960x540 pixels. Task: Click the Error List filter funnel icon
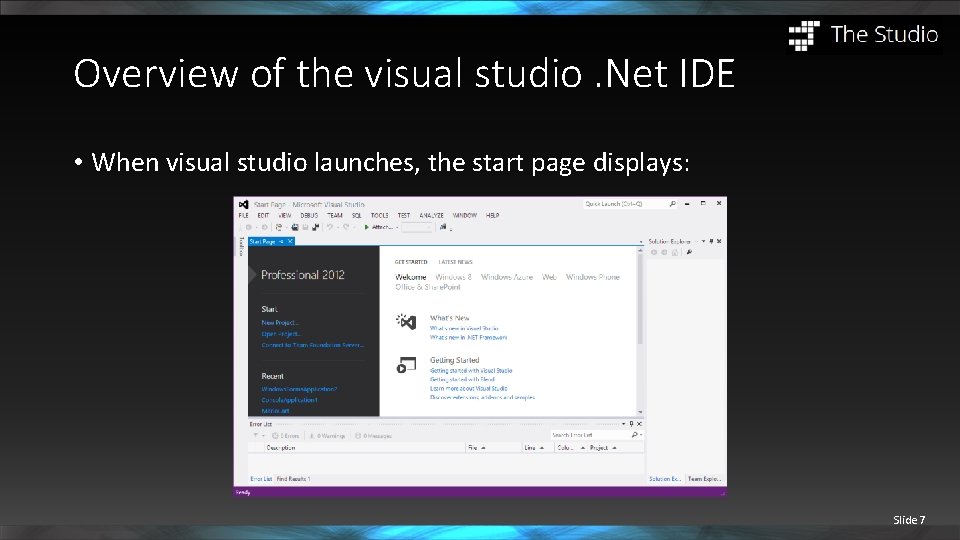[255, 436]
